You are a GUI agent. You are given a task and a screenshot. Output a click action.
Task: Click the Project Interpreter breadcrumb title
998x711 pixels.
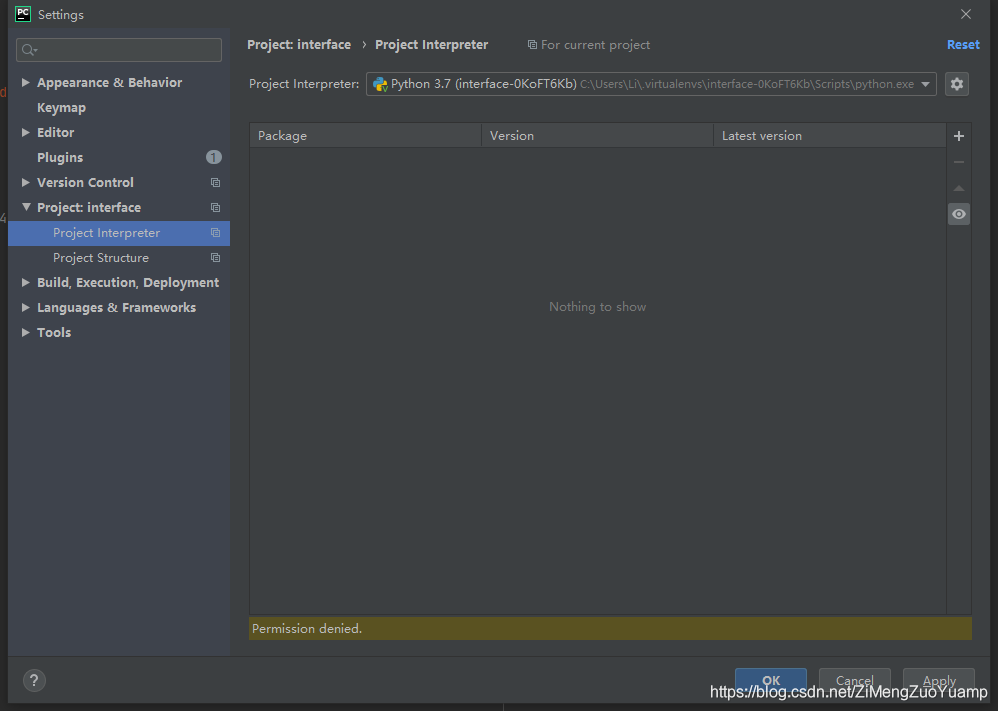pyautogui.click(x=432, y=45)
